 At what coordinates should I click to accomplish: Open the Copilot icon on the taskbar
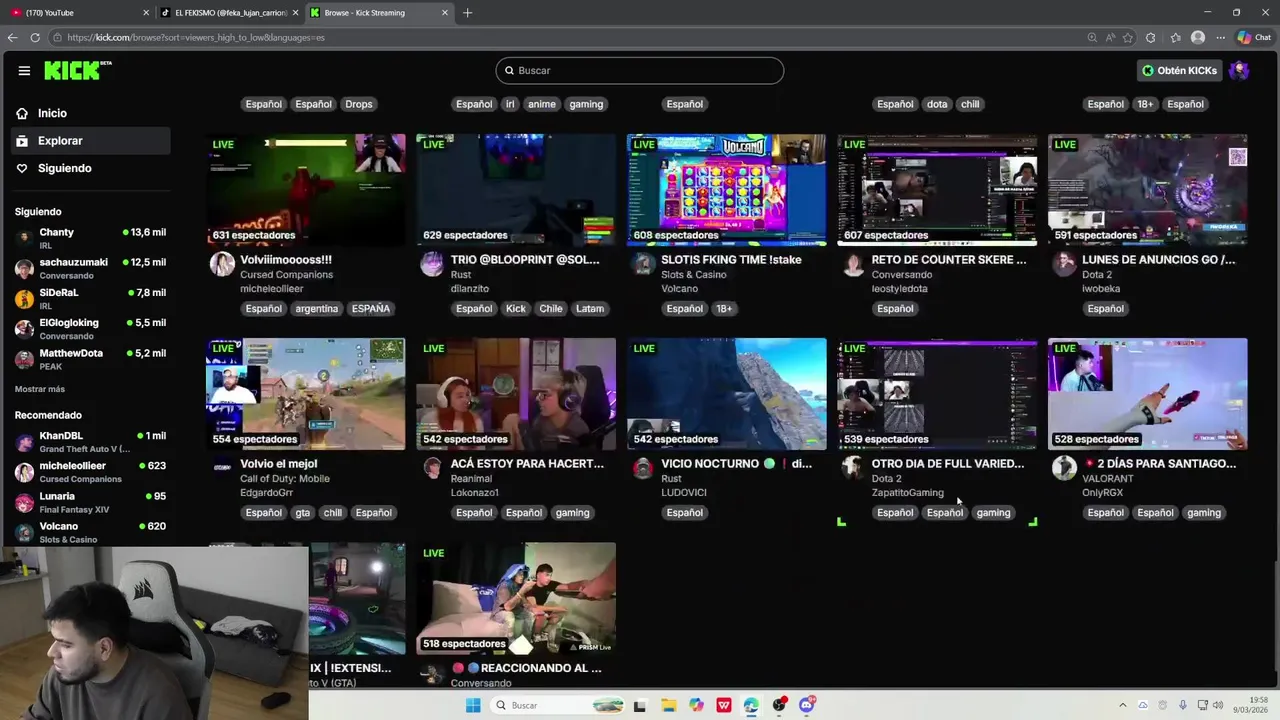pos(696,705)
